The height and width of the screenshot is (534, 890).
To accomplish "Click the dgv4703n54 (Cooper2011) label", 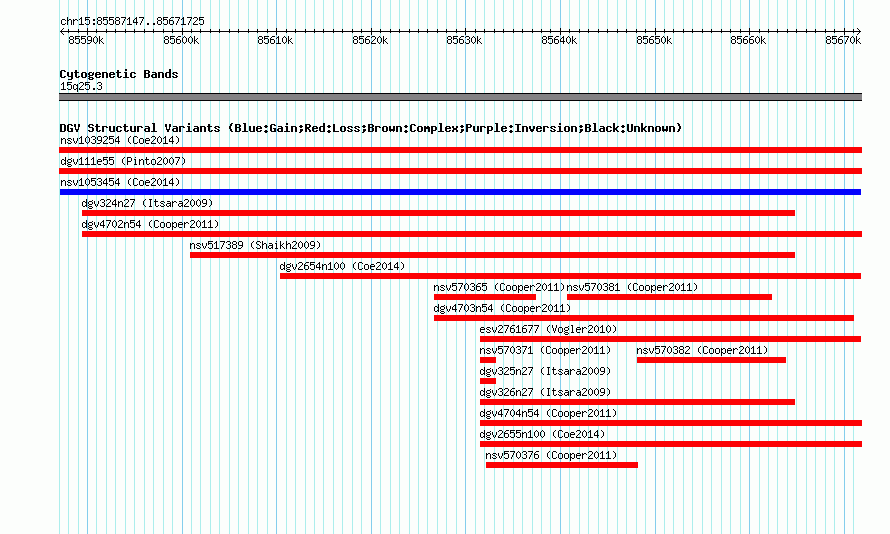I will tap(502, 308).
